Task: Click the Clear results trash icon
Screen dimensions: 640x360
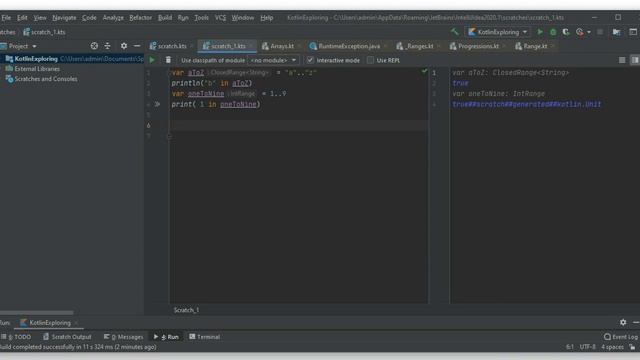Action: click(x=168, y=60)
